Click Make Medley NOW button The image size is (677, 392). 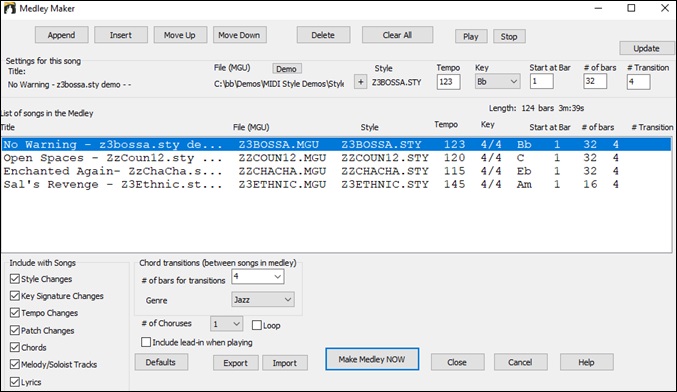[372, 359]
